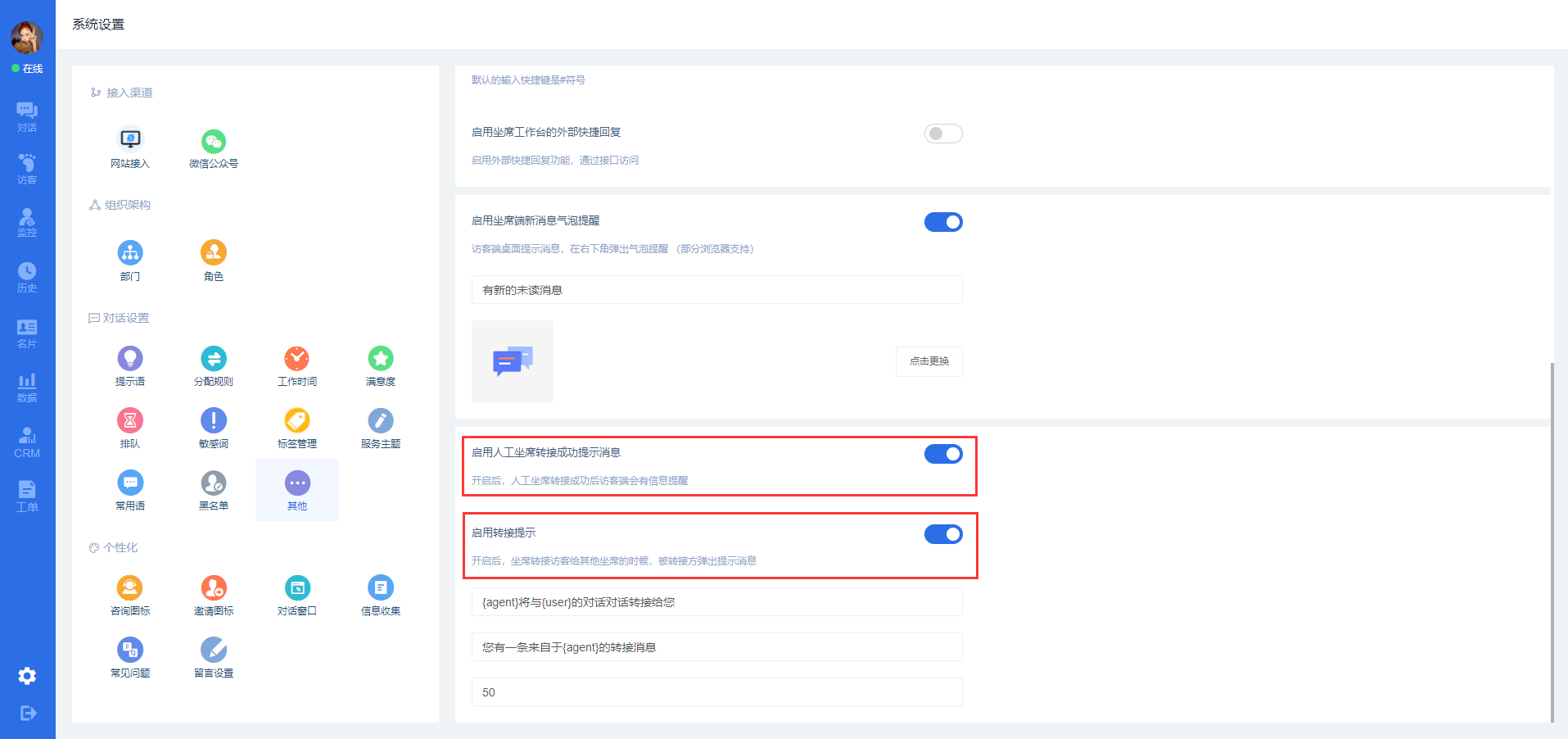Disable the 启用转接提示 switch
Screen dimensions: 1568x739
(943, 534)
